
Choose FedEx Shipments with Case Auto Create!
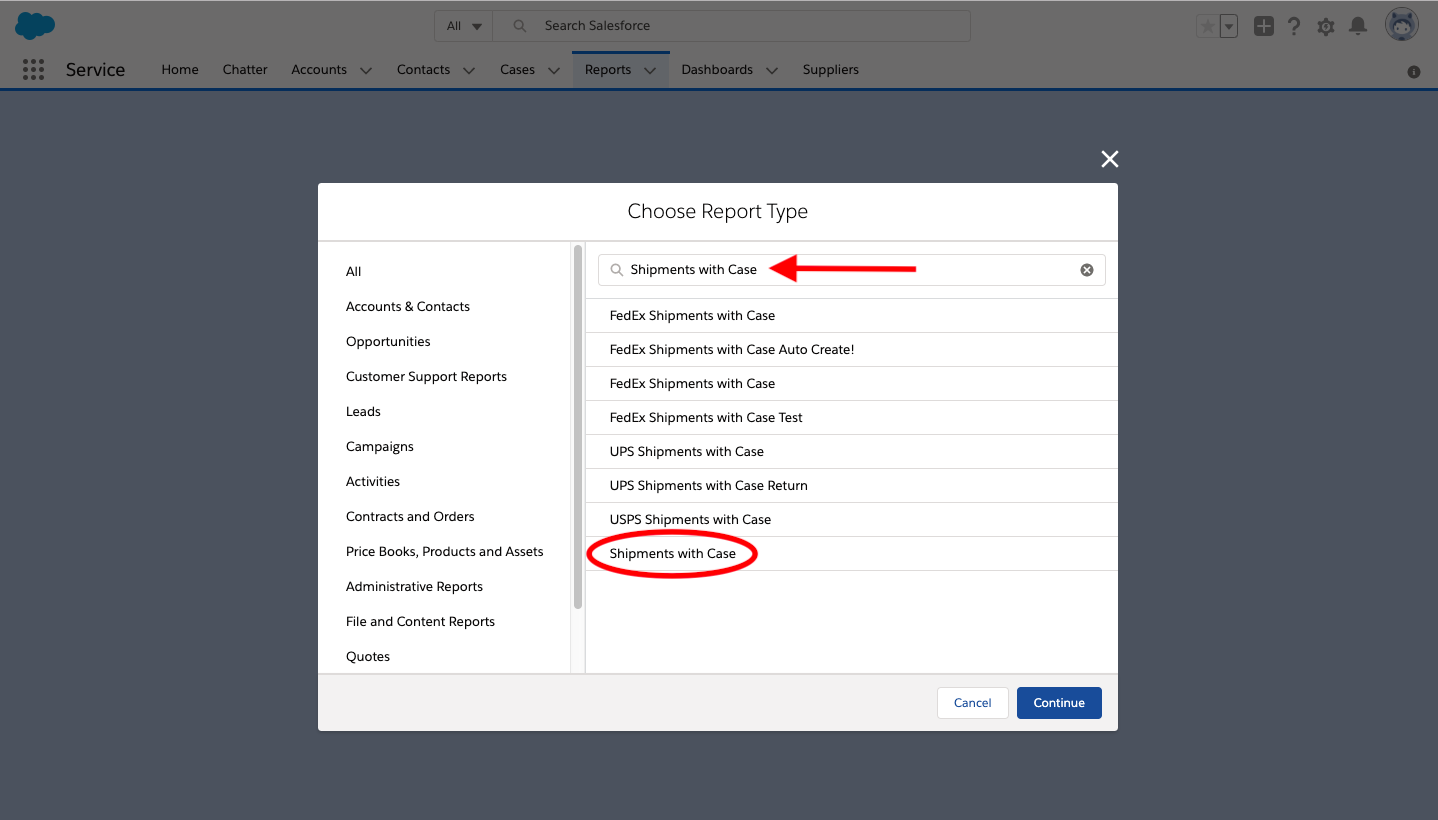852,350
